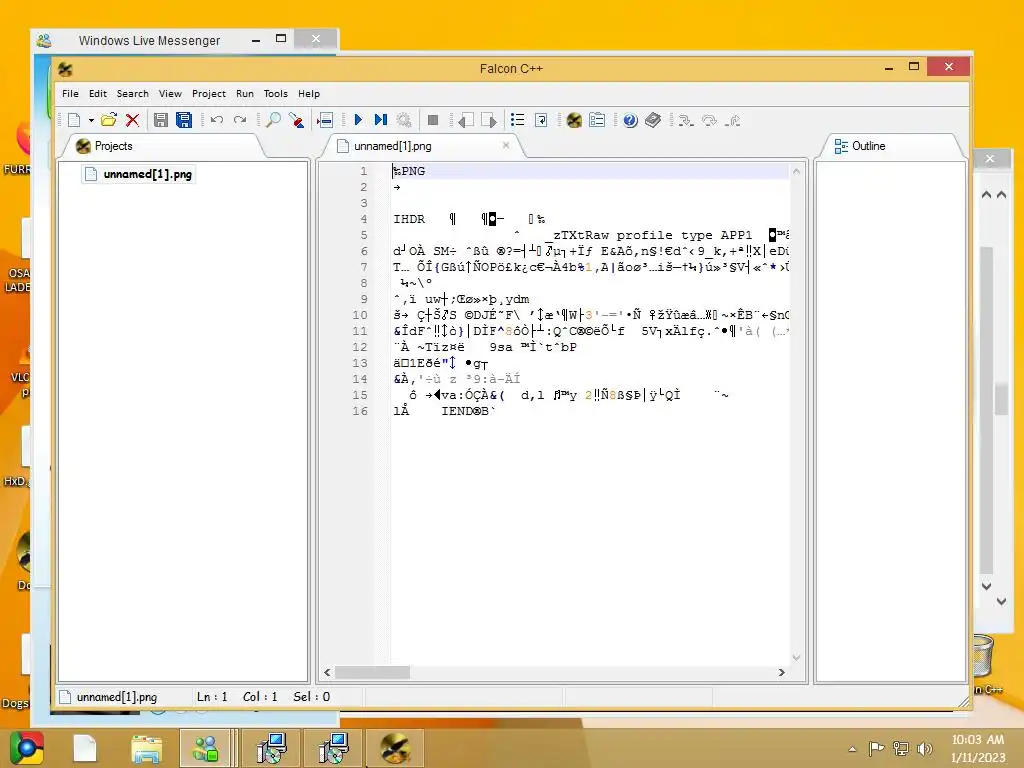Click the Save All toolbar icon
The height and width of the screenshot is (768, 1024).
184,120
